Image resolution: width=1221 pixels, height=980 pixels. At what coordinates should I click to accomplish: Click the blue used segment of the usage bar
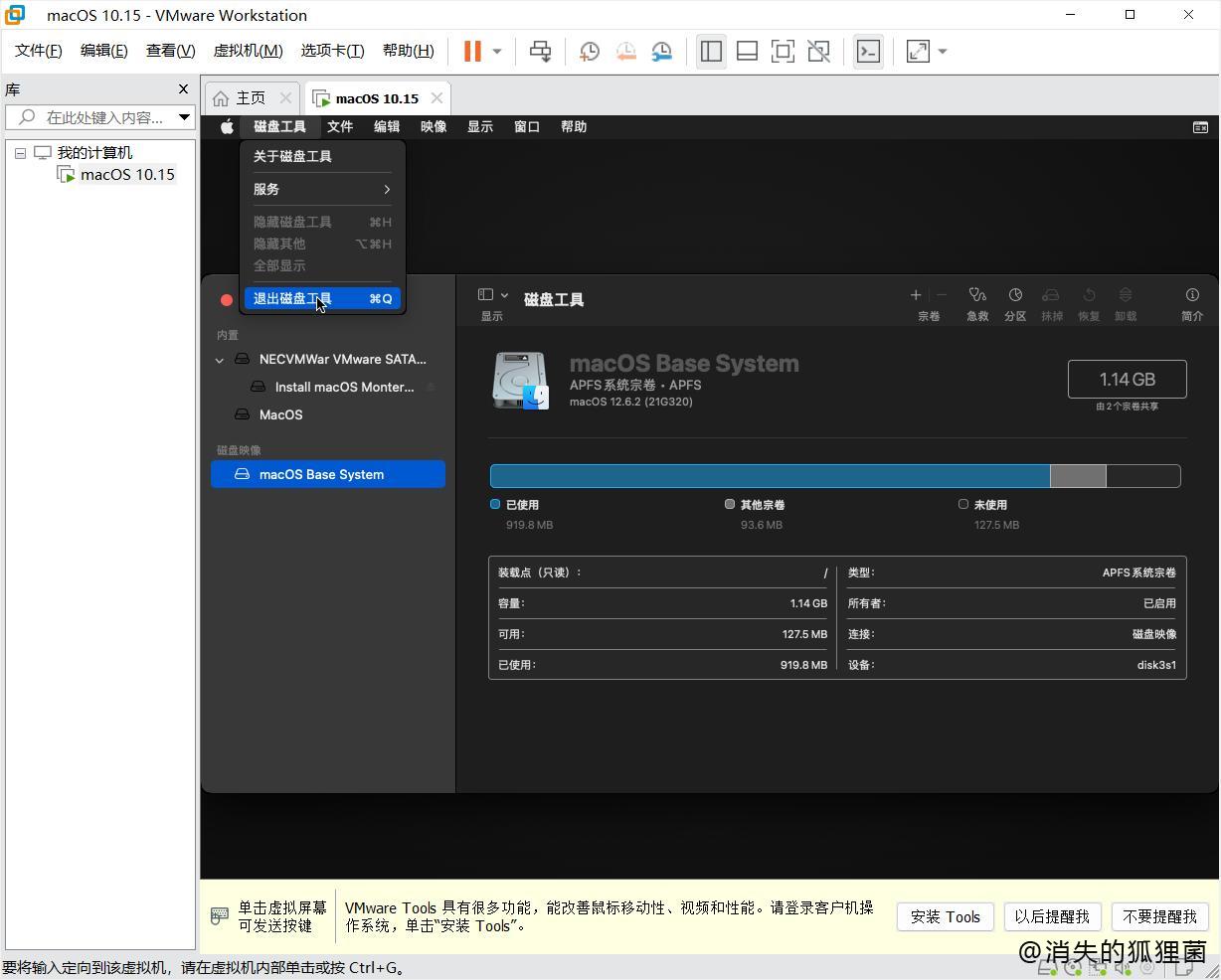tap(771, 476)
